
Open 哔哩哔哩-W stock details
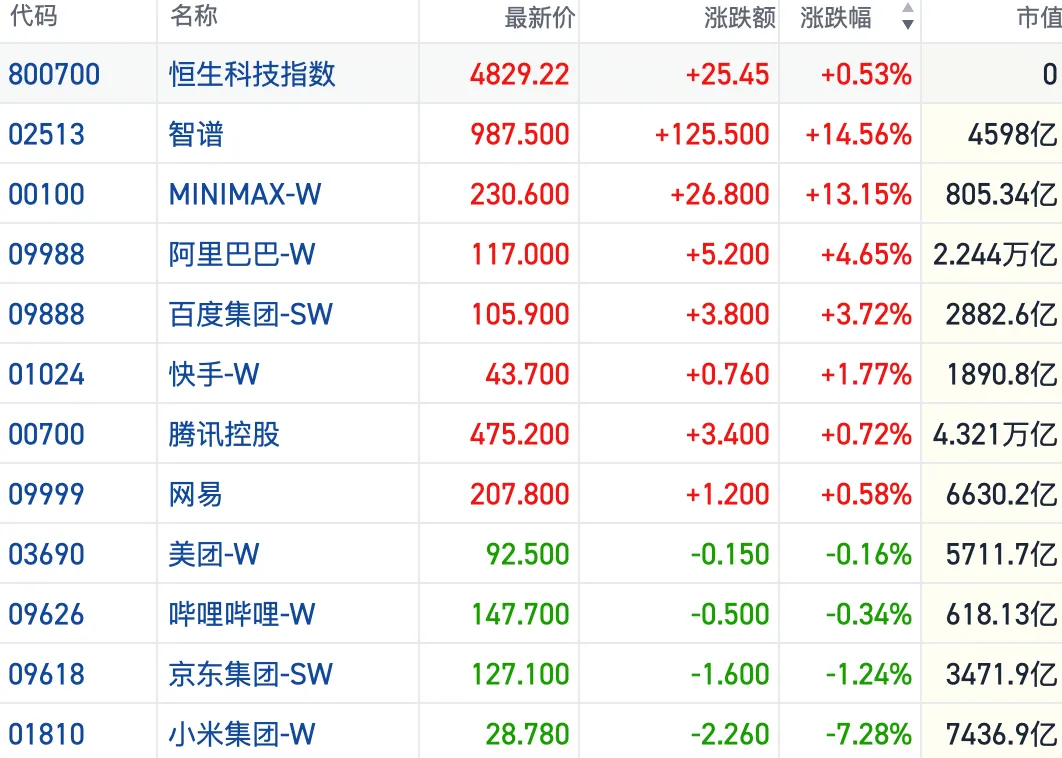coord(242,614)
